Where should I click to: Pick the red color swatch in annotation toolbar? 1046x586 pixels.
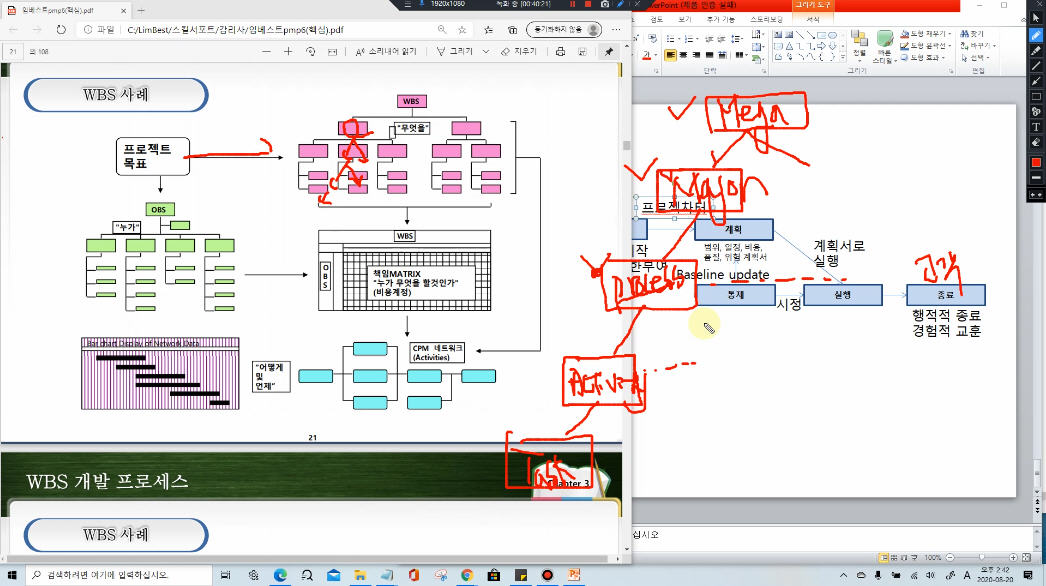pos(1035,162)
